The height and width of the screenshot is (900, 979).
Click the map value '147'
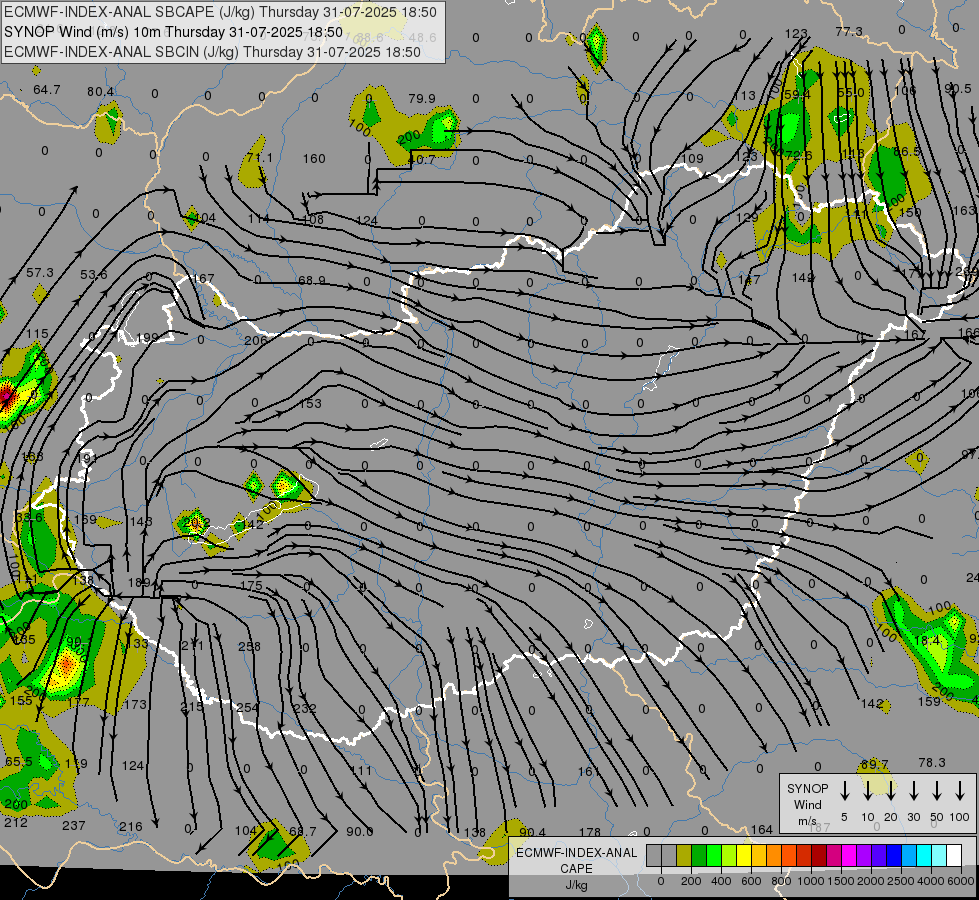[749, 279]
